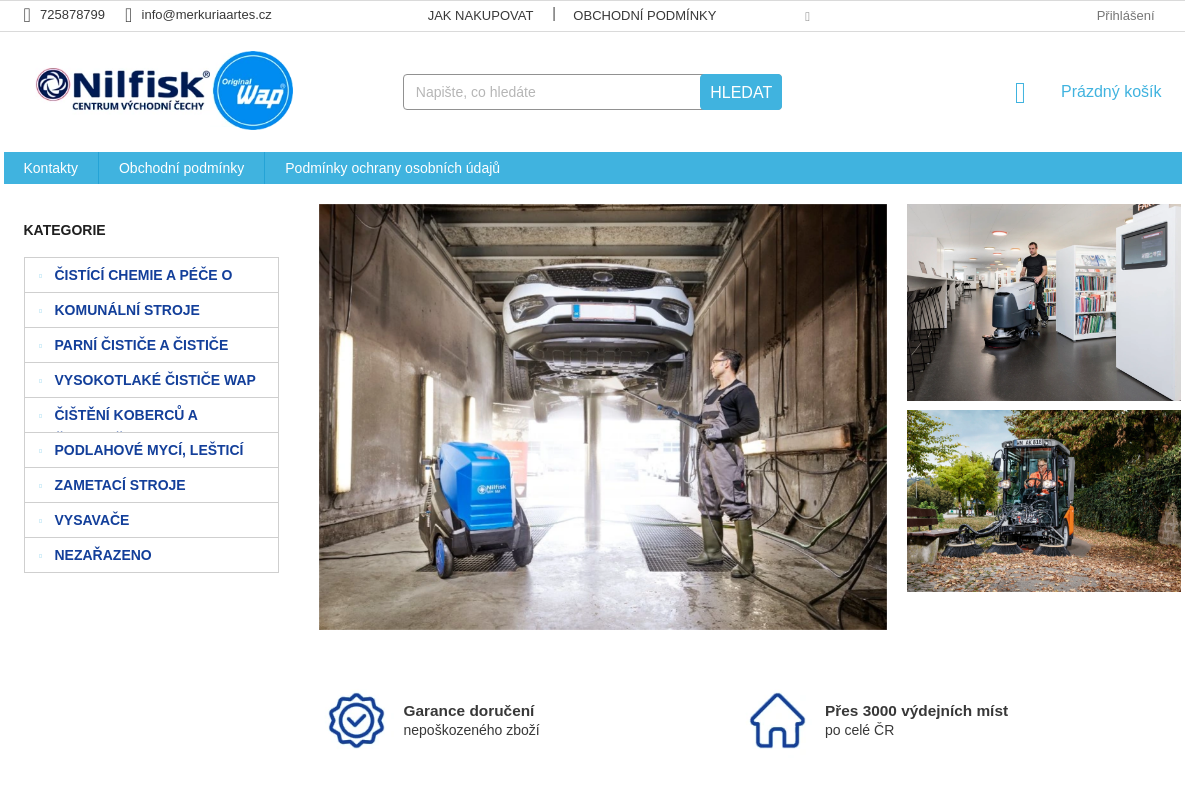
Task: Focus the search field 'Napište, co hledáte'
Action: click(x=551, y=92)
